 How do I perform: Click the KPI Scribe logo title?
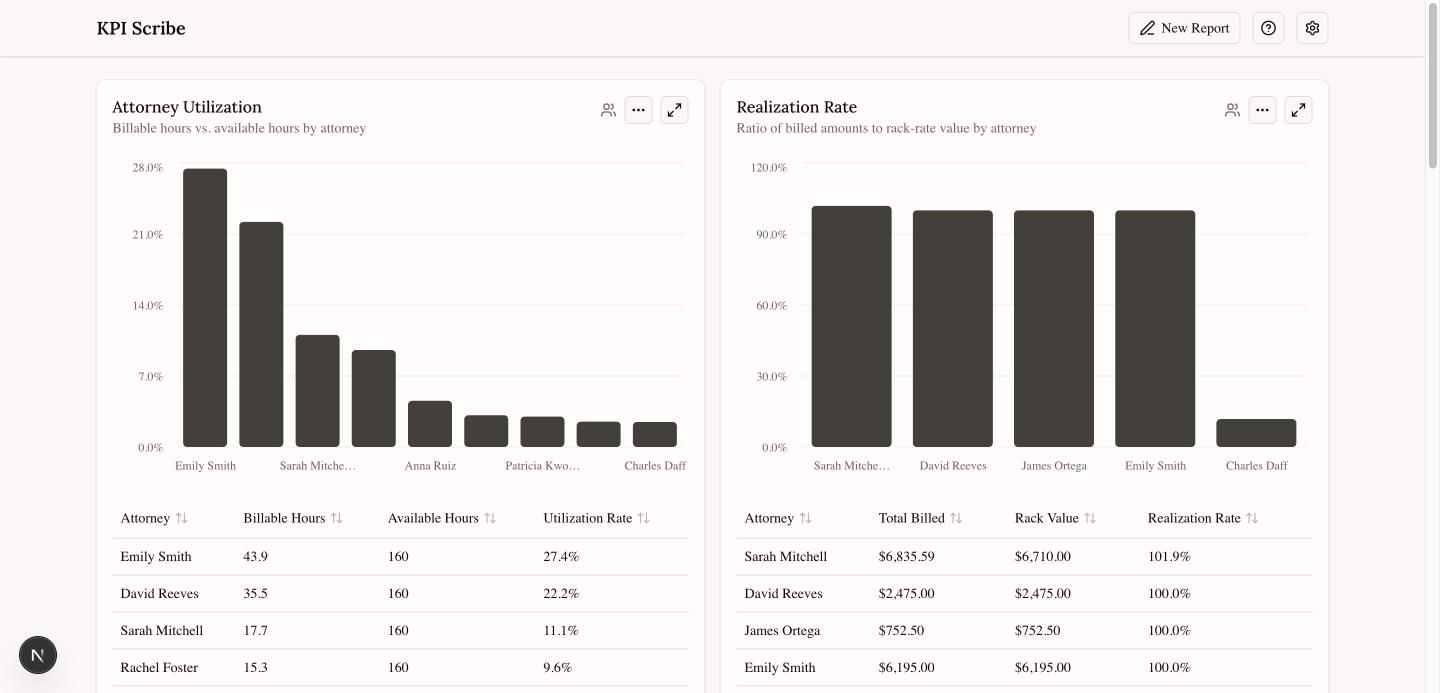(x=141, y=28)
